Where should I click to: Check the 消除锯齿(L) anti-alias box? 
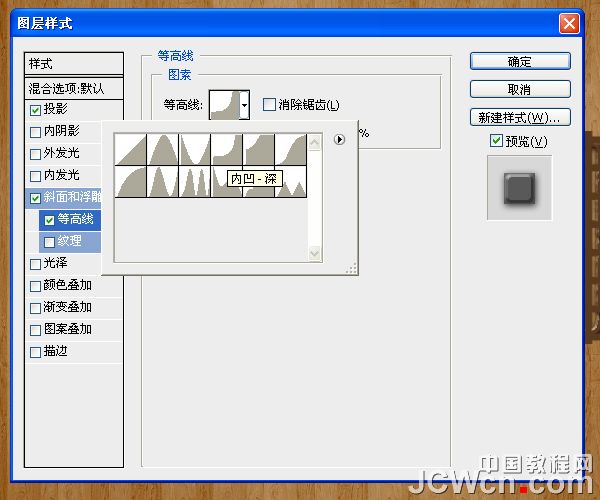coord(269,104)
